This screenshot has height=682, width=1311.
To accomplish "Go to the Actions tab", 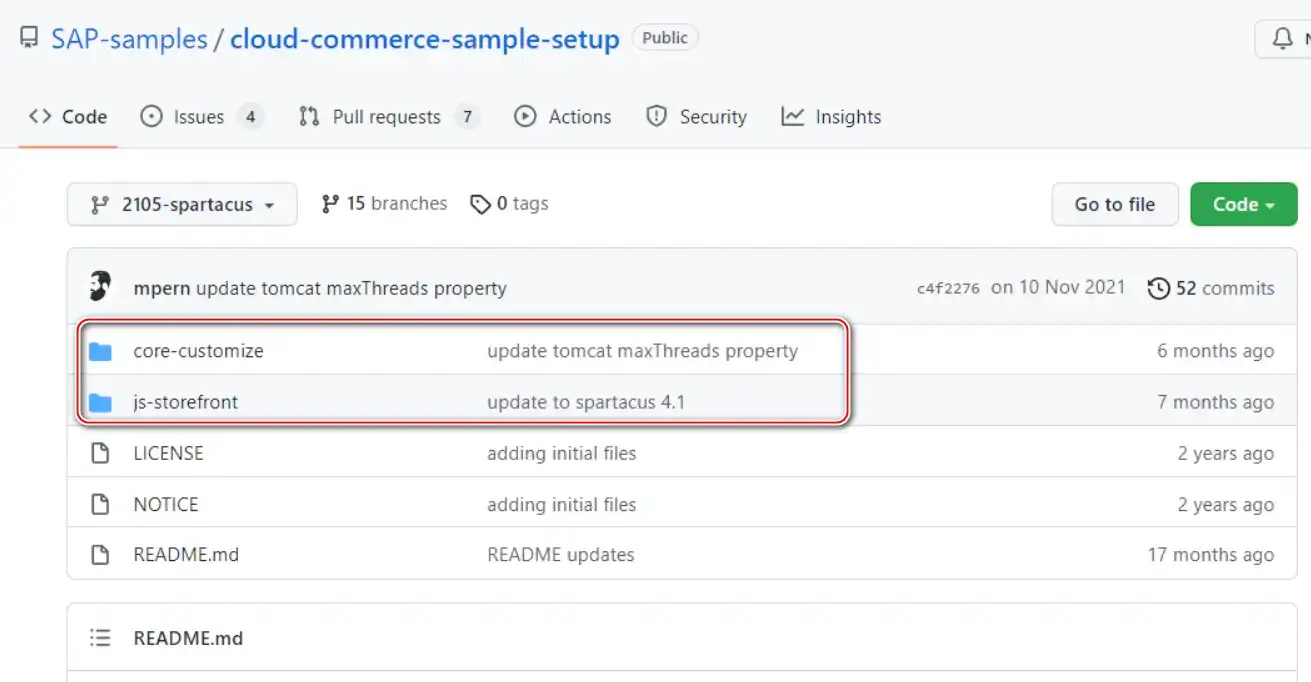I will tap(562, 117).
